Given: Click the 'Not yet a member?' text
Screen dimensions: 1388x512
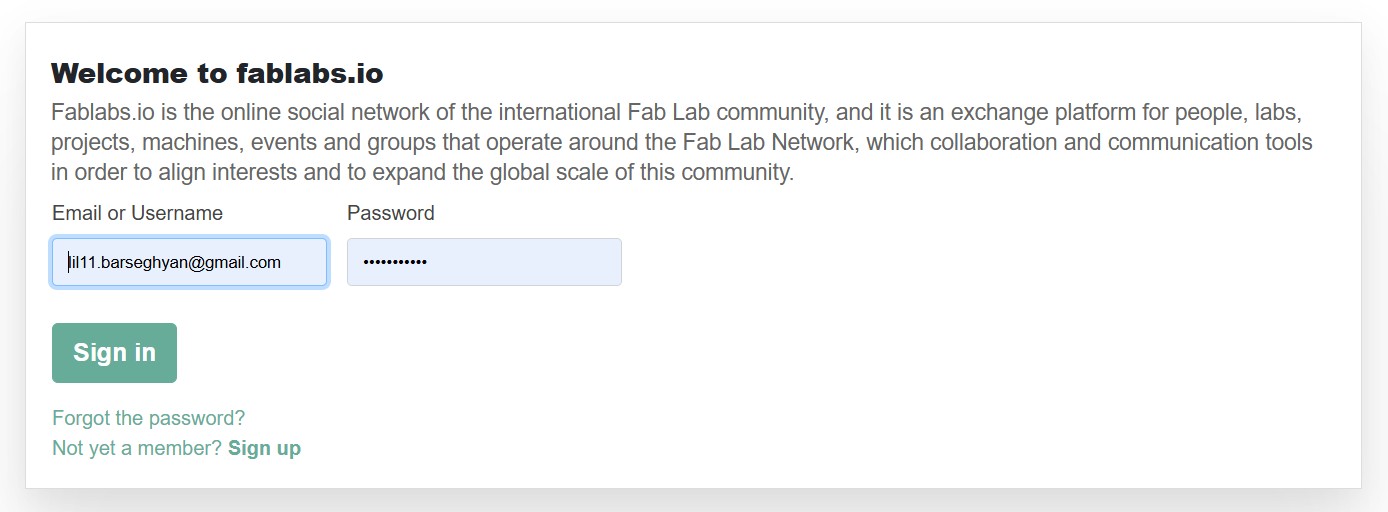Looking at the screenshot, I should point(137,448).
